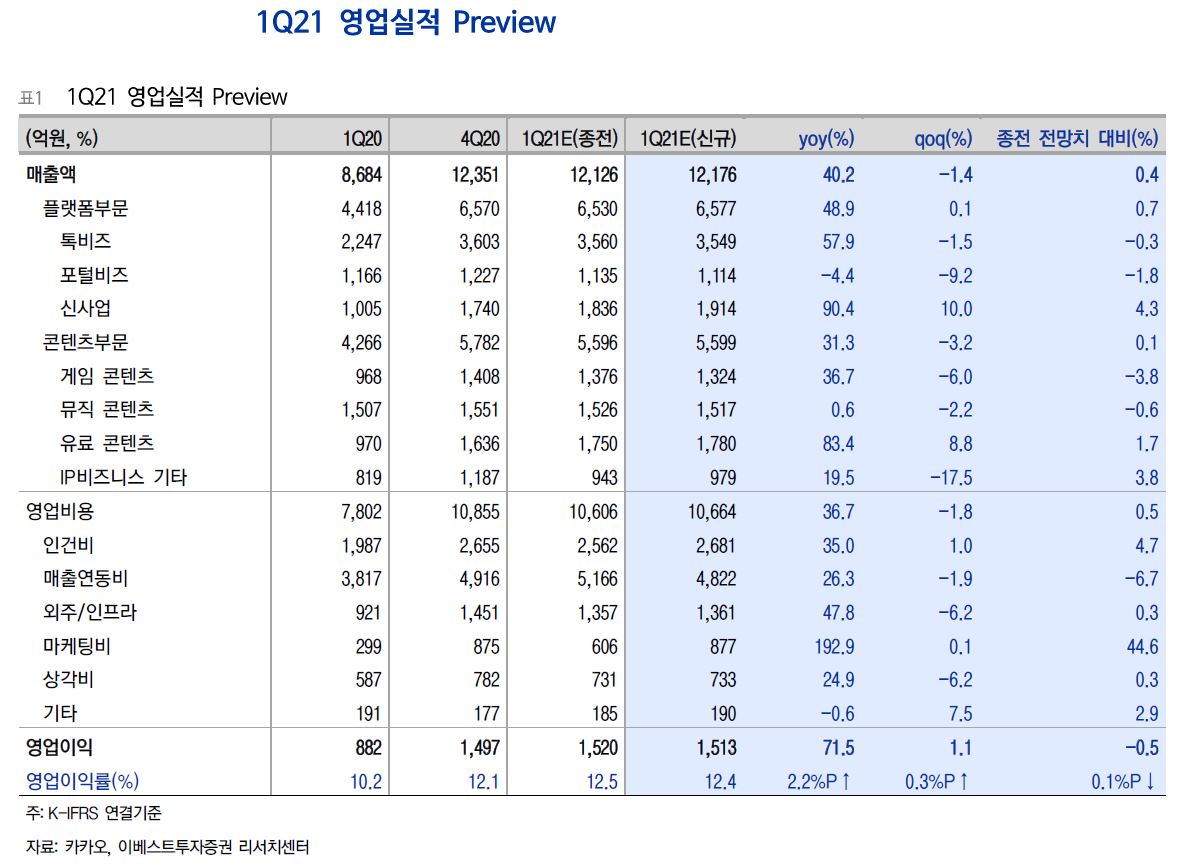
Task: Click 1Q20 operating margin '10.2'
Action: (x=366, y=782)
